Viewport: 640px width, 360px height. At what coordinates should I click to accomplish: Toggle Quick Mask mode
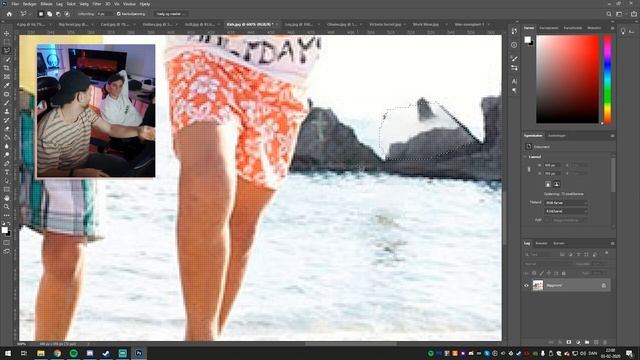click(x=7, y=242)
